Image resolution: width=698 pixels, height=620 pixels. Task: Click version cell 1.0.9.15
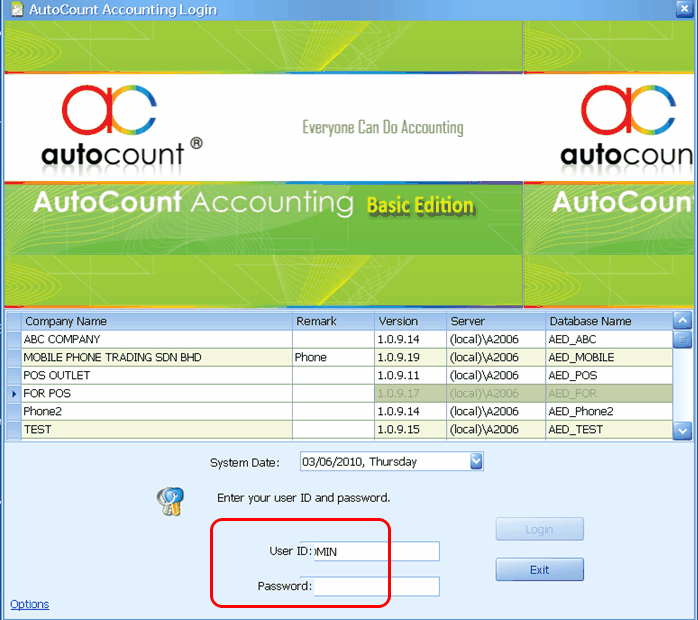(410, 430)
